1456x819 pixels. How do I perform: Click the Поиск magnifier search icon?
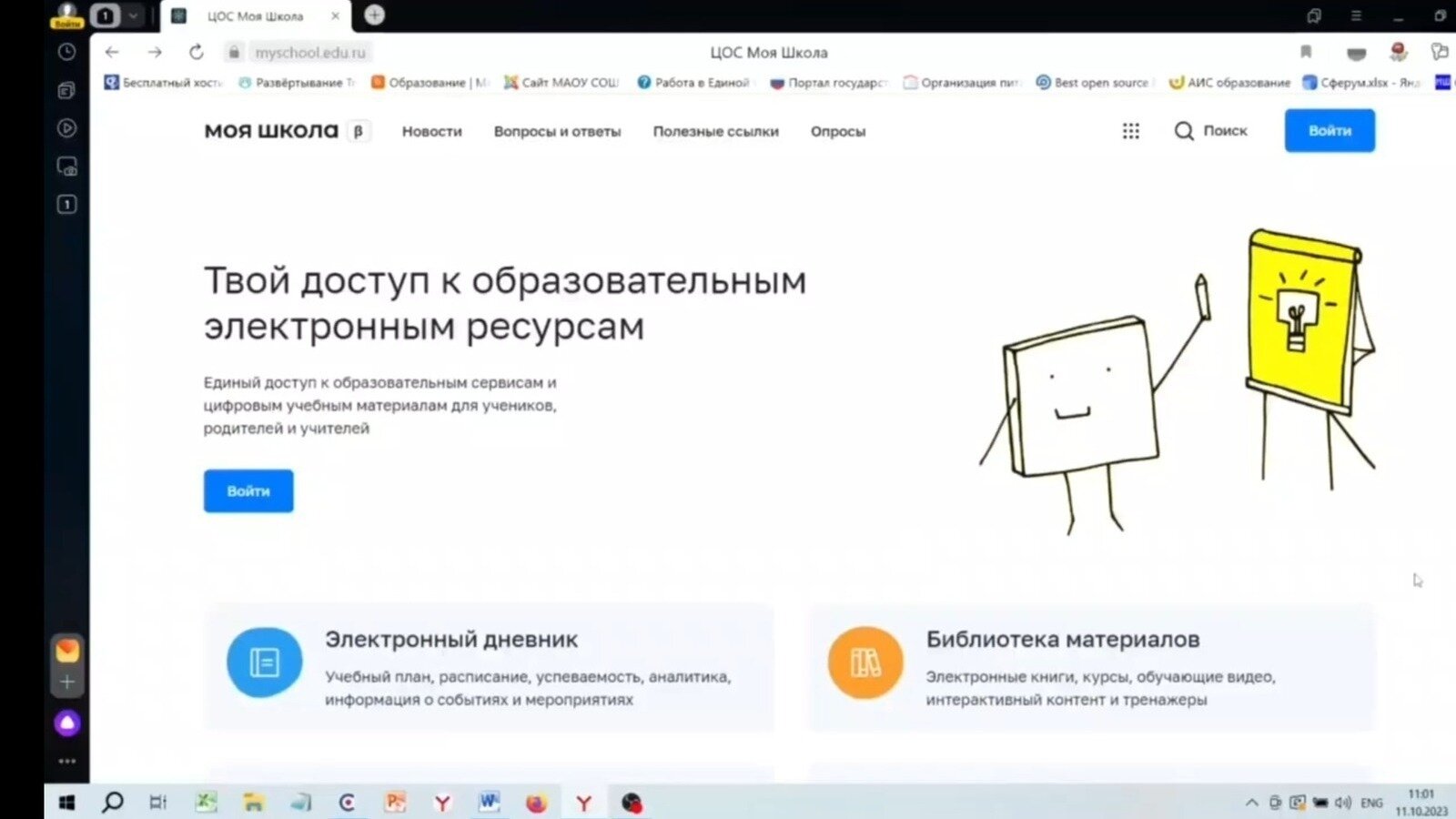pos(1184,131)
